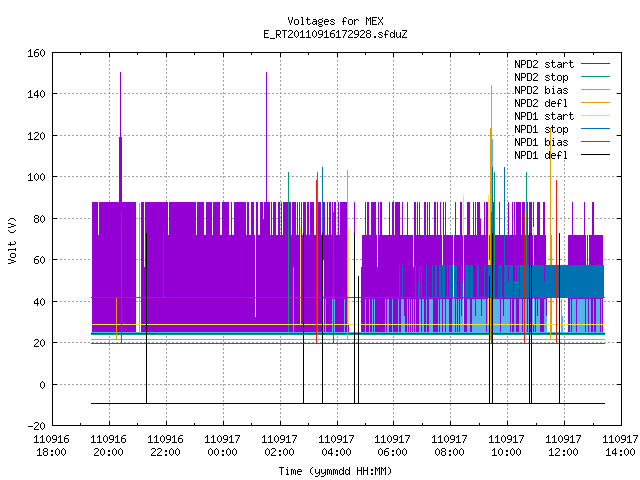Click the NPD2 start legend label
Screen dimensions: 640x480
tap(544, 64)
